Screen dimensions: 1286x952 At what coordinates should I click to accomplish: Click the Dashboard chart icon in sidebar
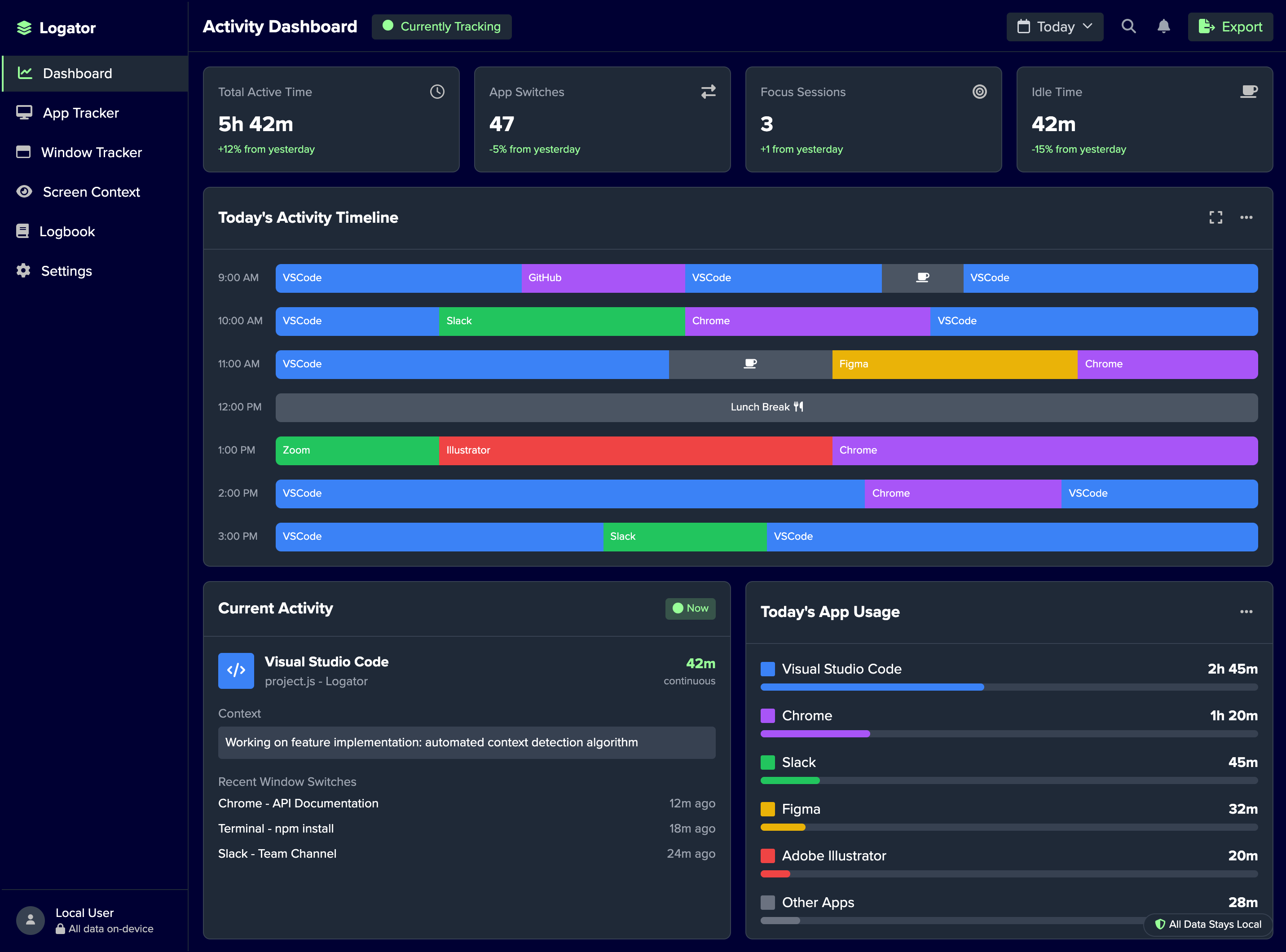[x=25, y=73]
